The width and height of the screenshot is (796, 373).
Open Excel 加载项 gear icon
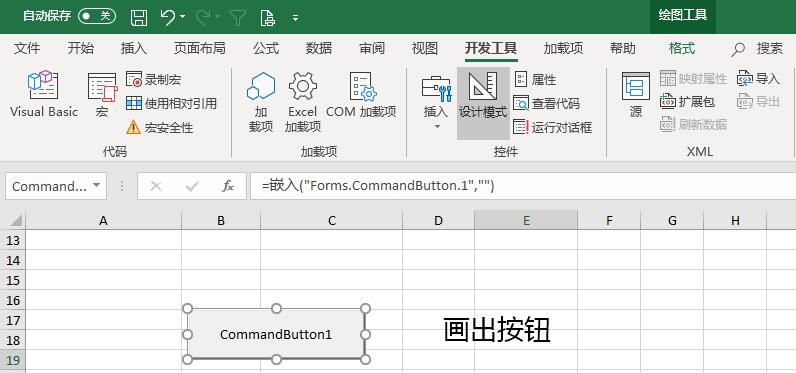303,102
